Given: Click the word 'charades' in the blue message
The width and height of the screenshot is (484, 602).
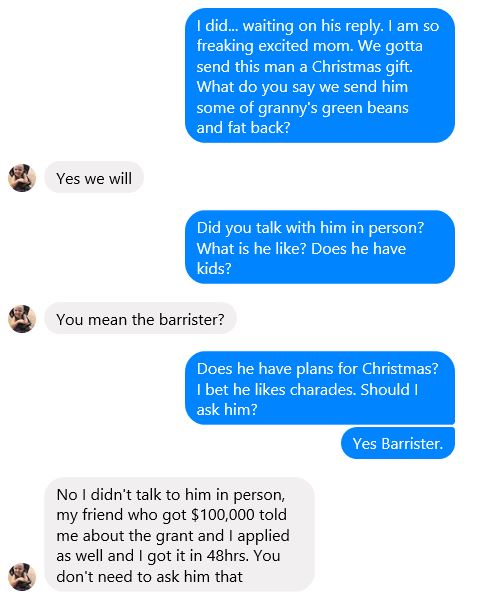Looking at the screenshot, I should pos(323,389).
